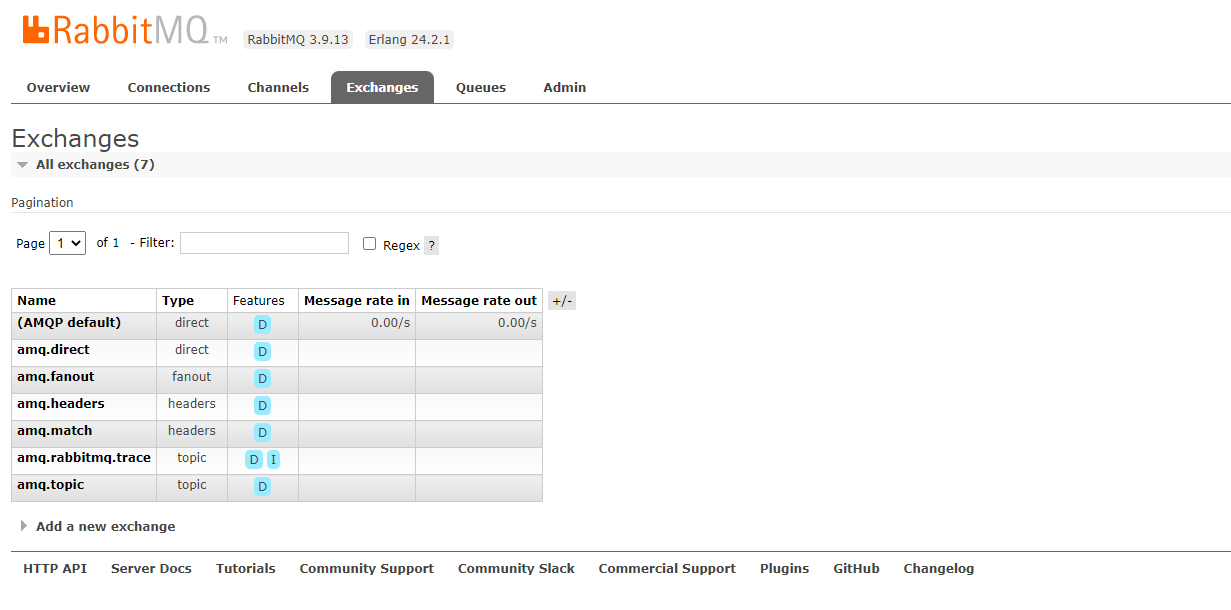Open the (AMQP default) exchange
1231x610 pixels.
69,322
